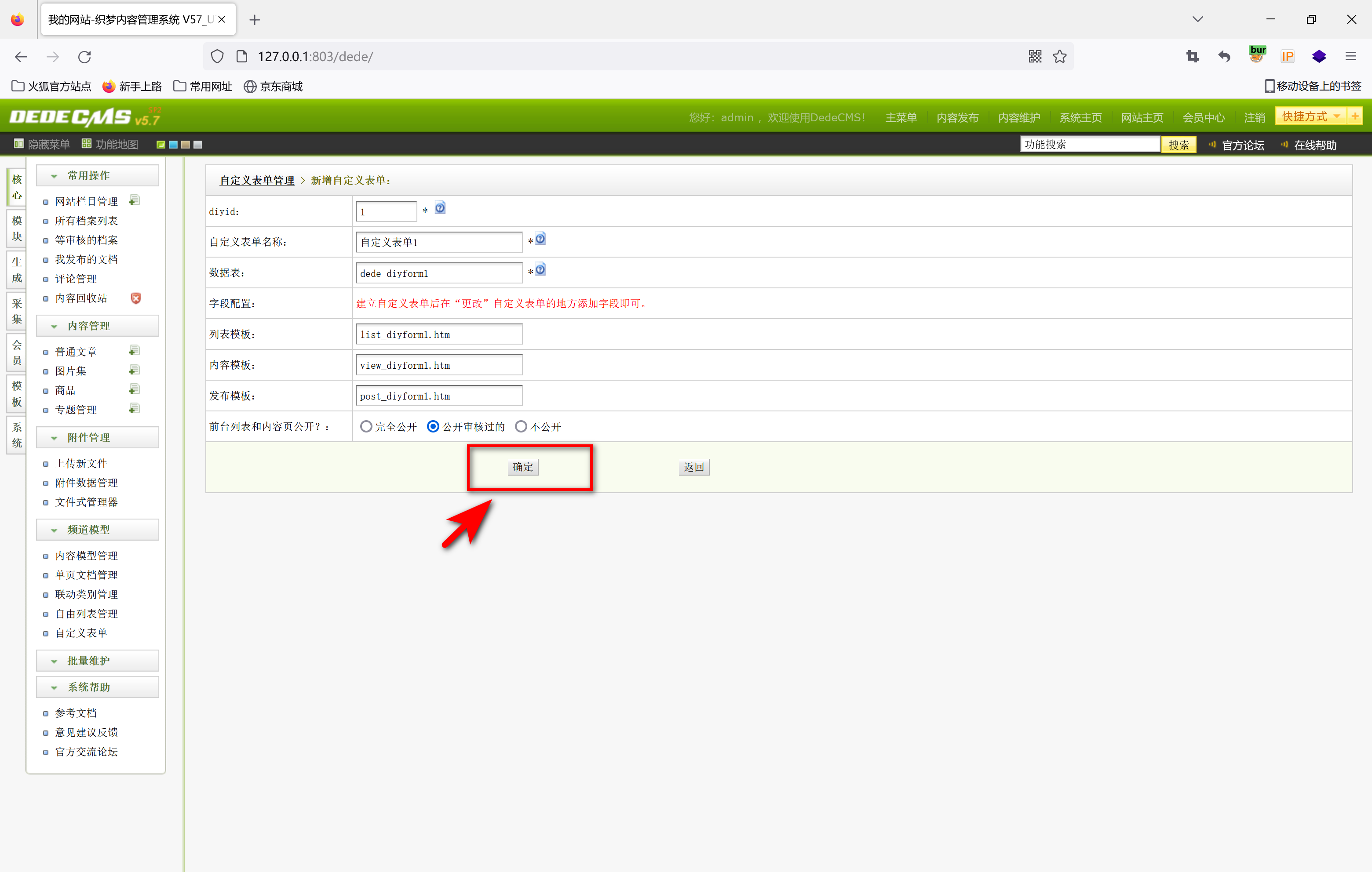Click add-article icon next to 普通文章
The height and width of the screenshot is (872, 1372).
[135, 351]
